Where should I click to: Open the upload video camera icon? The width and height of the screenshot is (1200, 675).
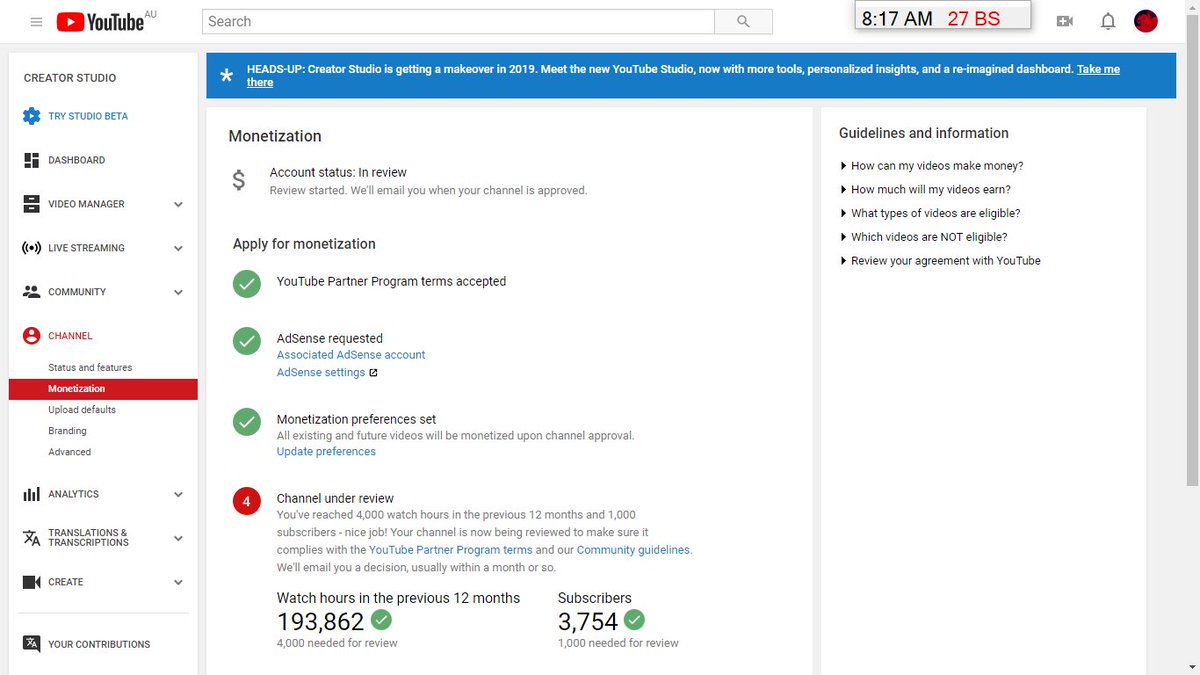[x=1065, y=21]
